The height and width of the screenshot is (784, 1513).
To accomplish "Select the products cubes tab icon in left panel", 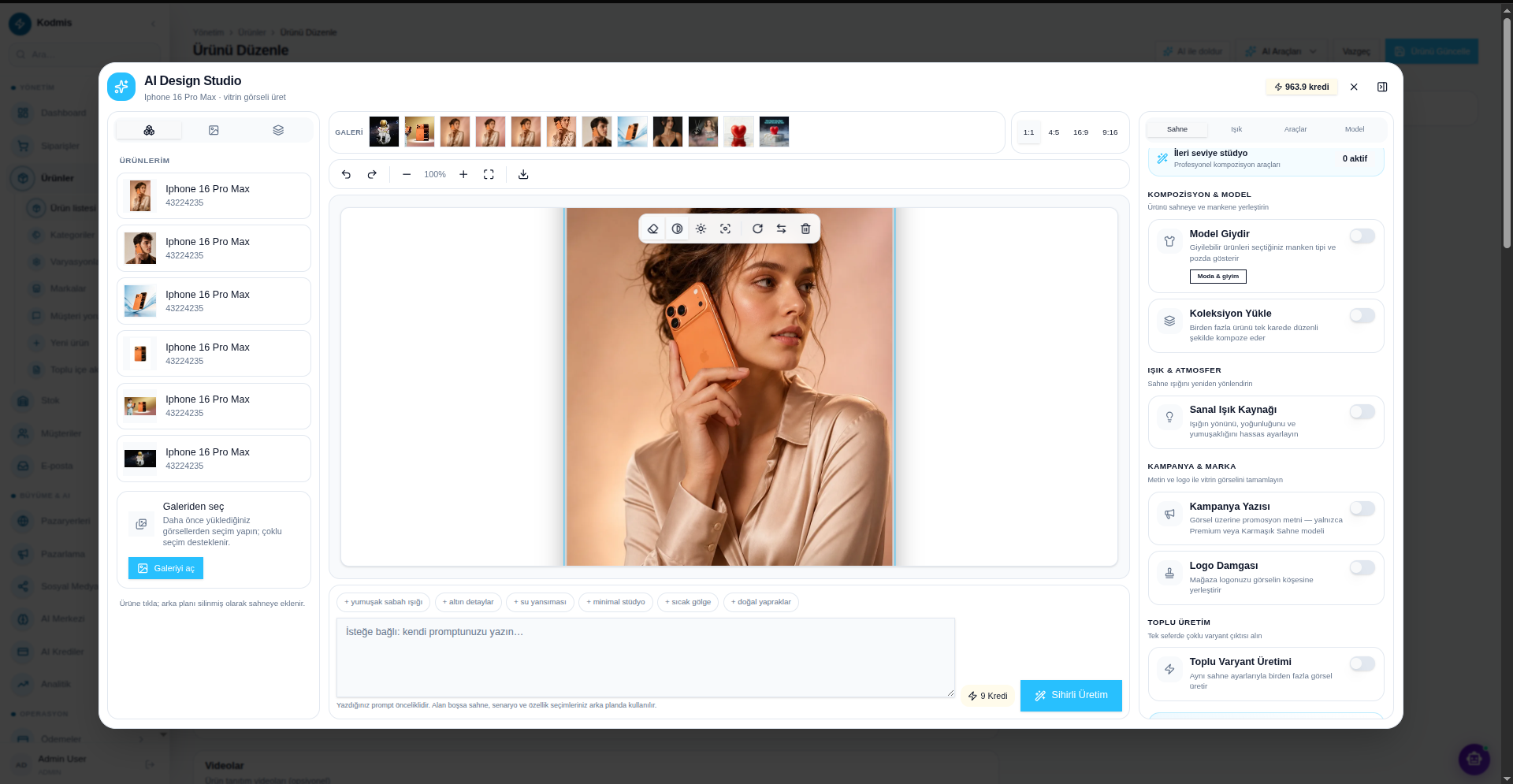I will (149, 130).
